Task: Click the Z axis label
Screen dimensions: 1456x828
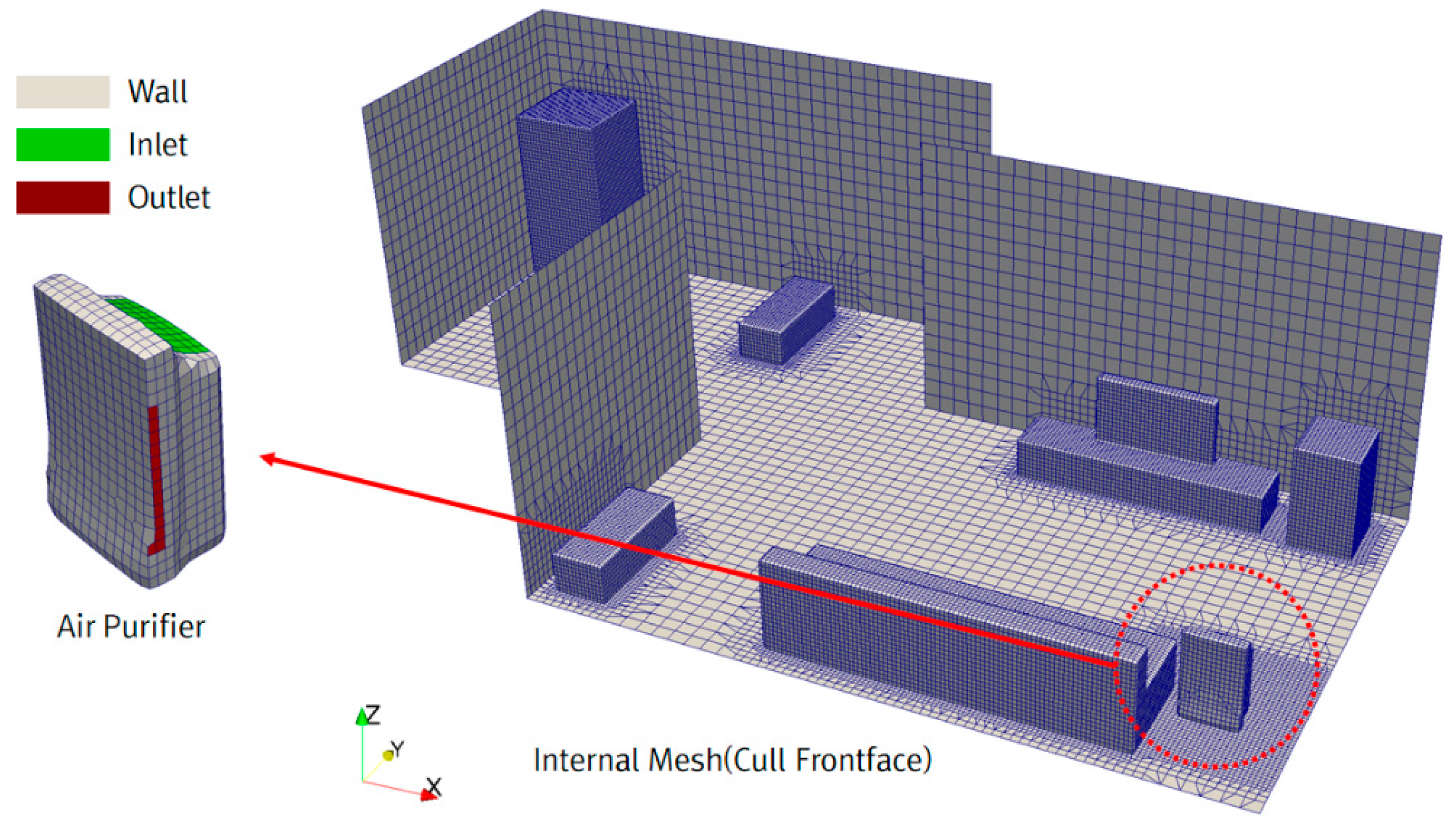Action: [x=373, y=715]
